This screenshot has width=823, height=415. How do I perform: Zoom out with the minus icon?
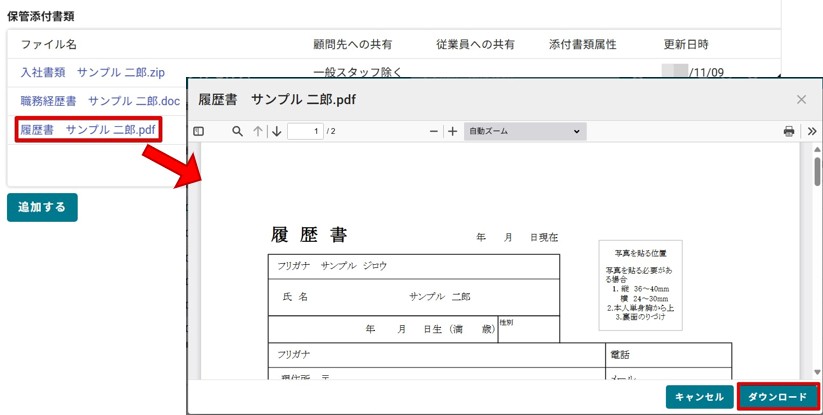(434, 132)
